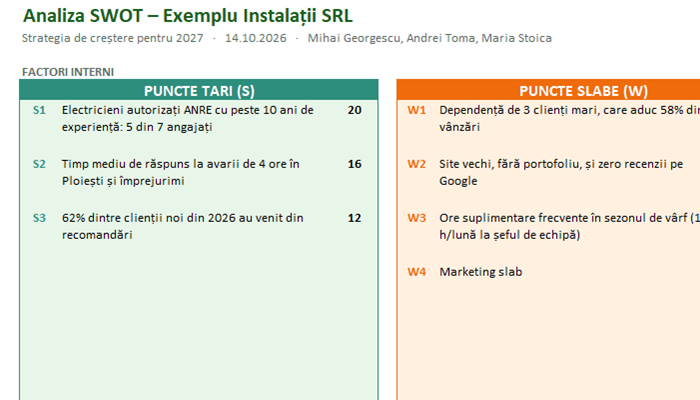Select the W3 code cell

click(417, 218)
